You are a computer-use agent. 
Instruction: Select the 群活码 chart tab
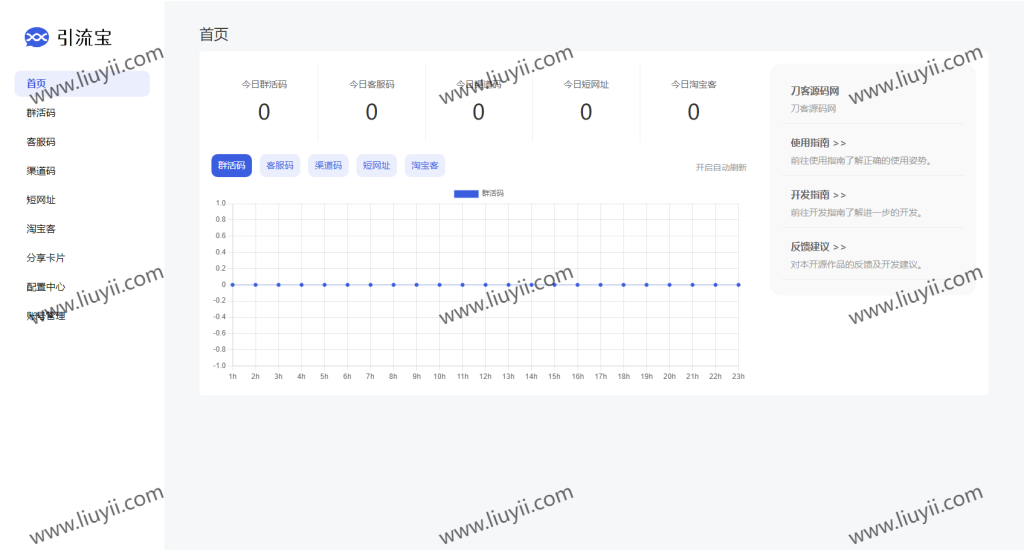click(231, 165)
